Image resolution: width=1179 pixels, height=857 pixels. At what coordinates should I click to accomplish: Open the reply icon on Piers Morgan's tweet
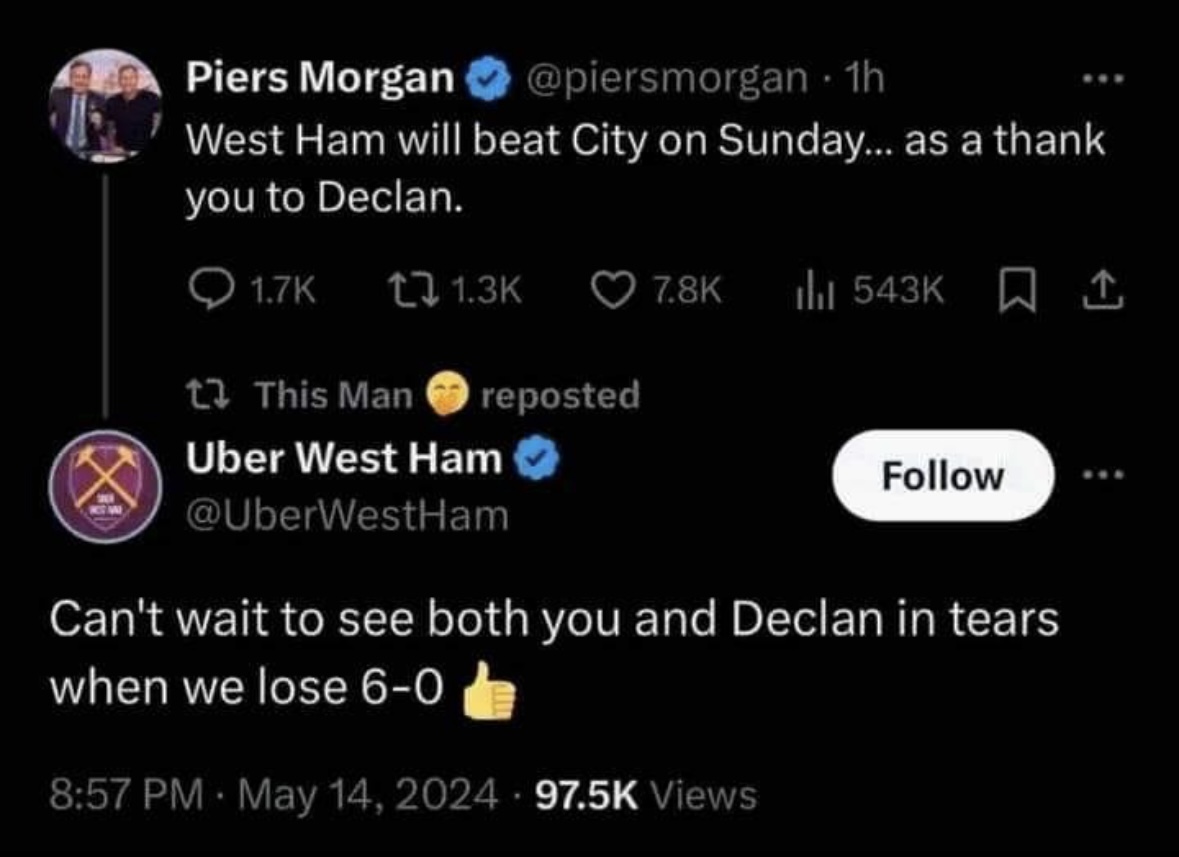211,290
